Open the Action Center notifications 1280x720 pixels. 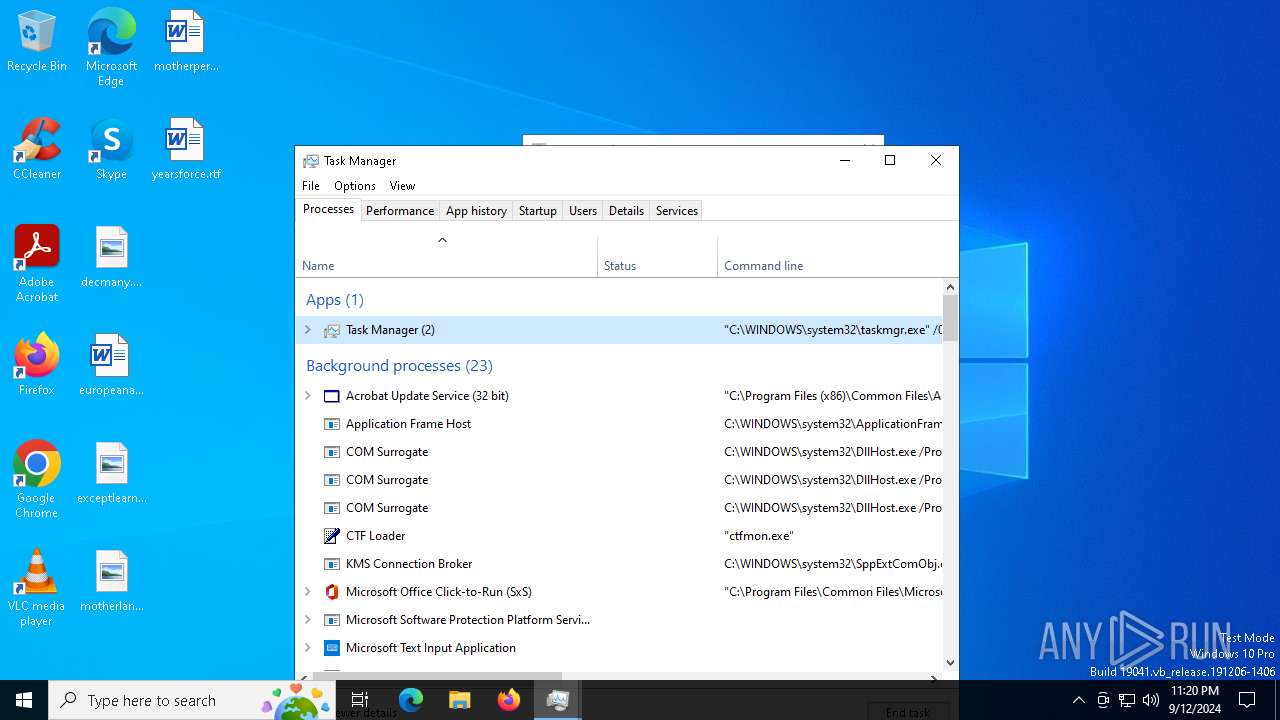tap(1247, 700)
